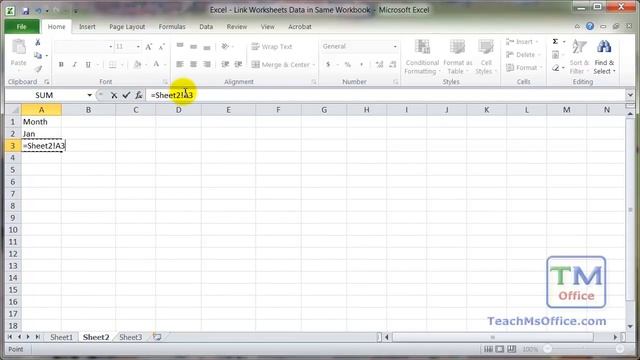Toggle Italic formatting
This screenshot has height=360, width=640.
tap(75, 64)
